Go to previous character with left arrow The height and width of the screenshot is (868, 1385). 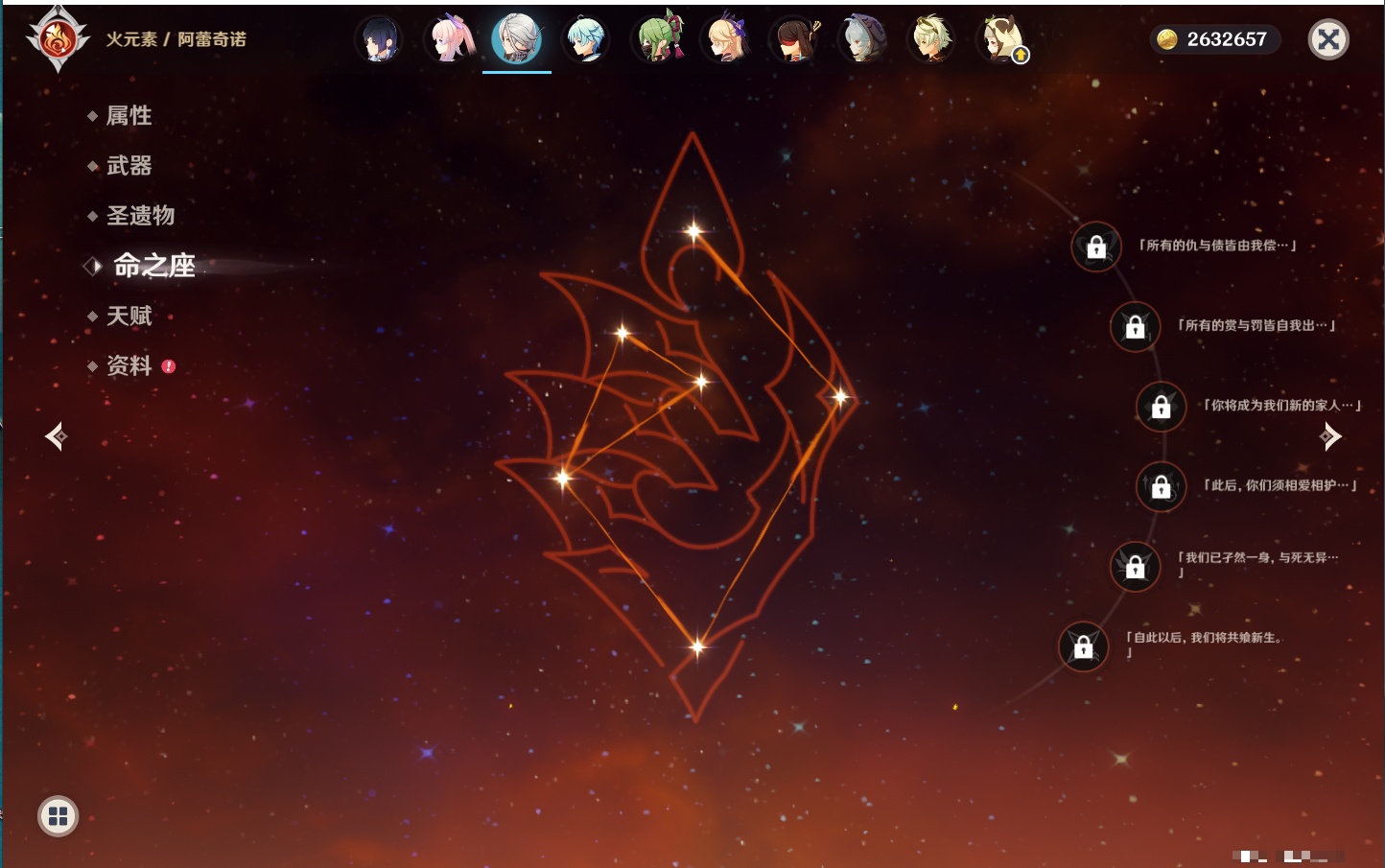click(57, 436)
